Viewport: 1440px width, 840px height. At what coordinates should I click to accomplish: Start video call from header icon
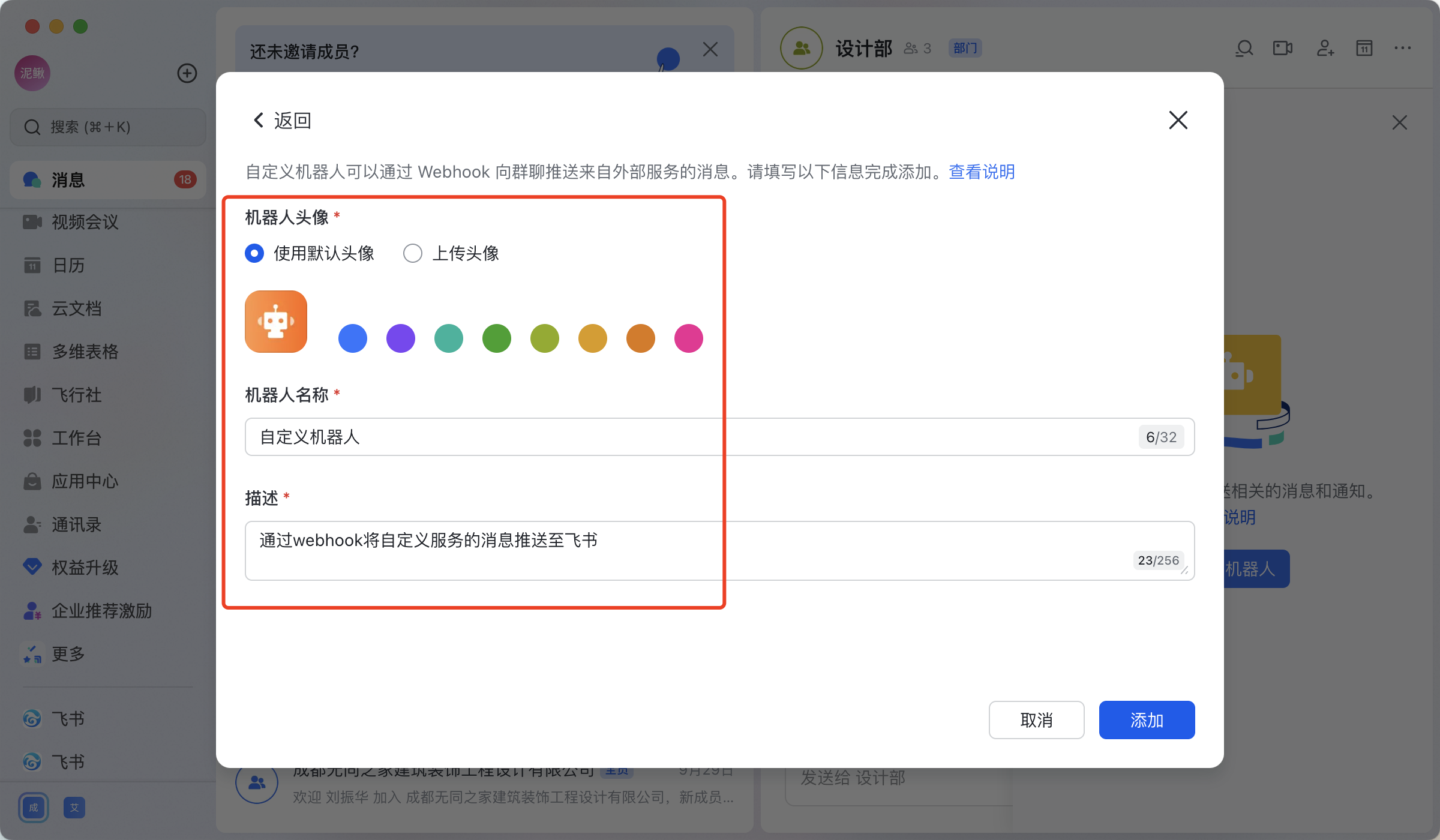pyautogui.click(x=1282, y=48)
